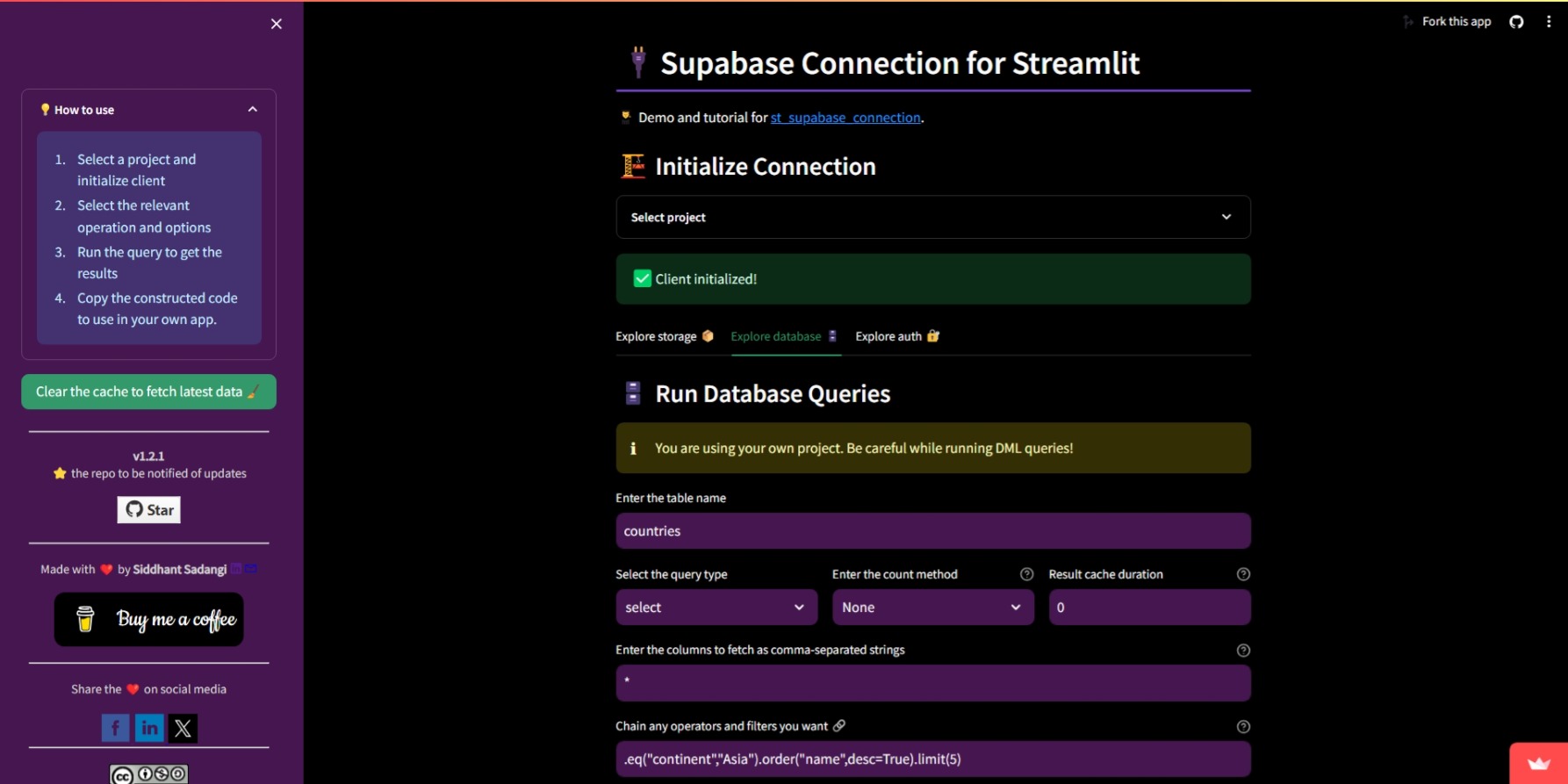Click the Supabase Connection for Streamlit title
Image resolution: width=1568 pixels, height=784 pixels.
coord(900,63)
